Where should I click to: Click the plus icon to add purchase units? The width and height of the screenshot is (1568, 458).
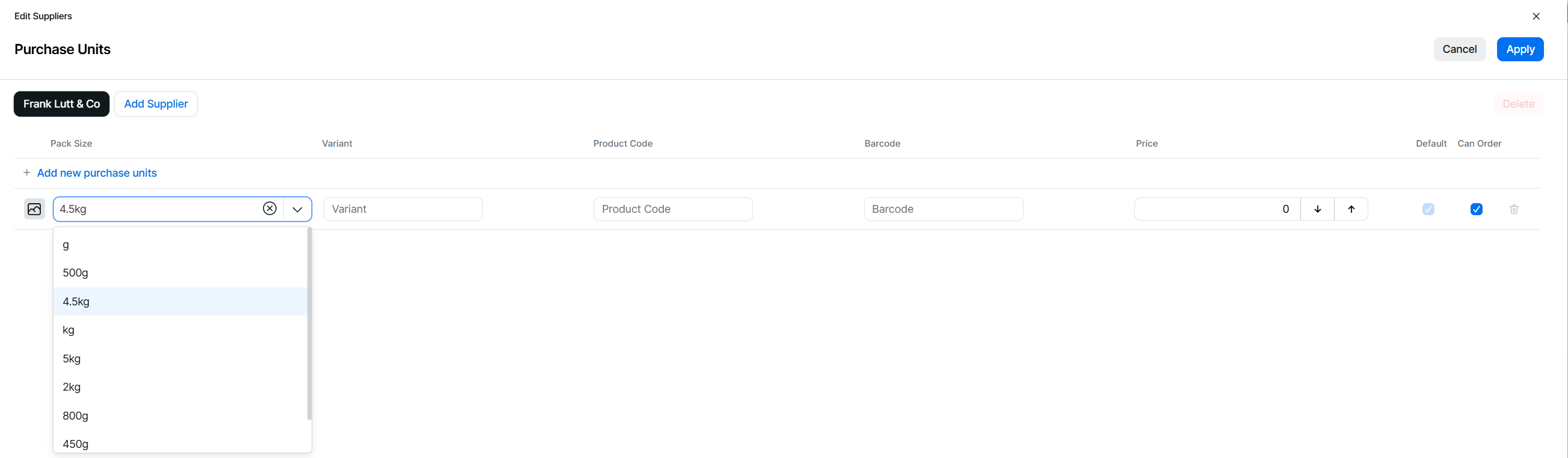coord(27,173)
